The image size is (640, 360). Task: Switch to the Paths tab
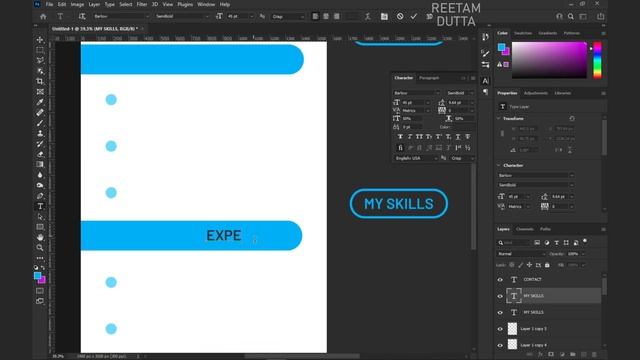point(545,229)
